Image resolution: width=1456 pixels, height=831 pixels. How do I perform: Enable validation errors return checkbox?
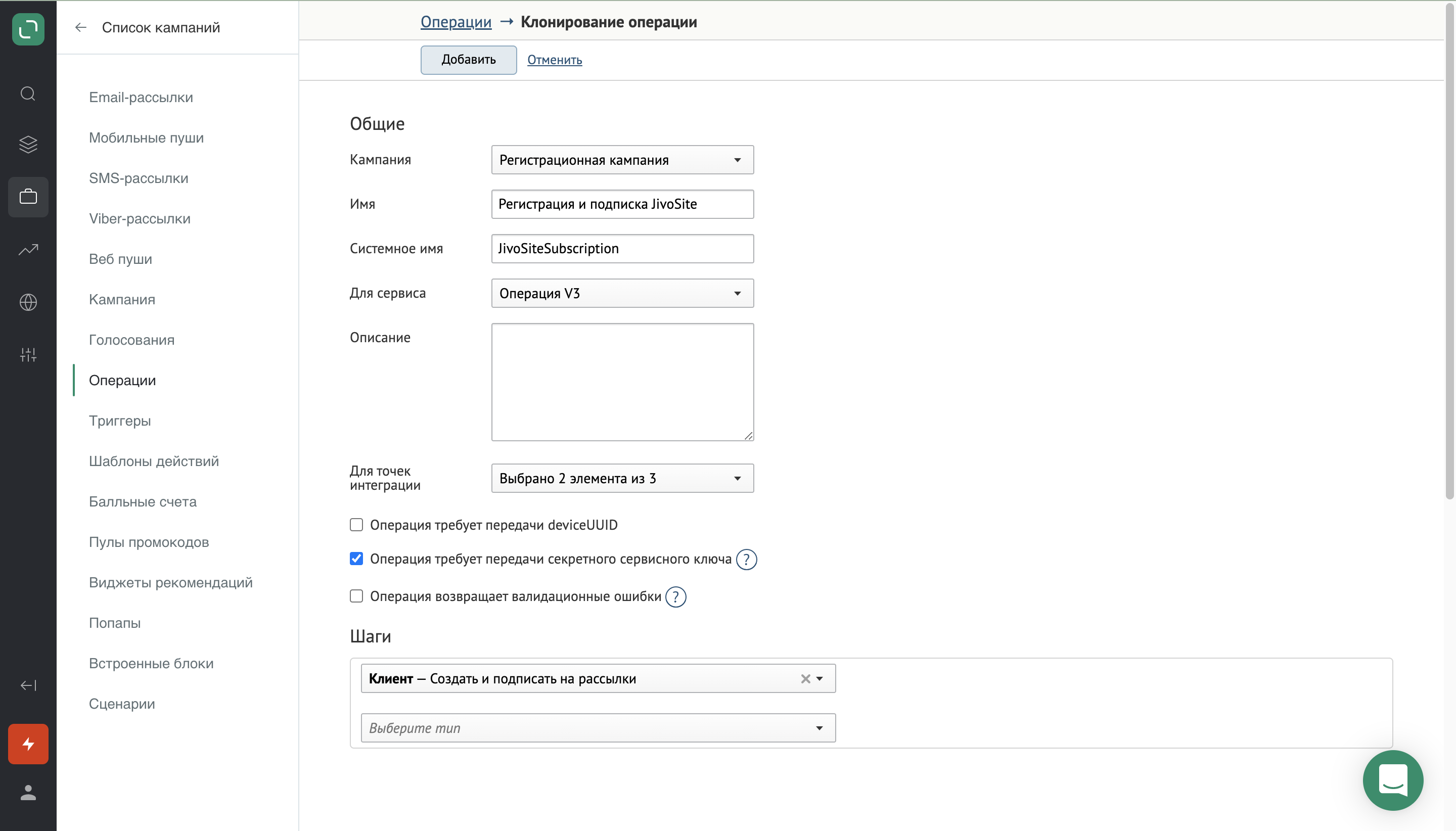click(356, 596)
